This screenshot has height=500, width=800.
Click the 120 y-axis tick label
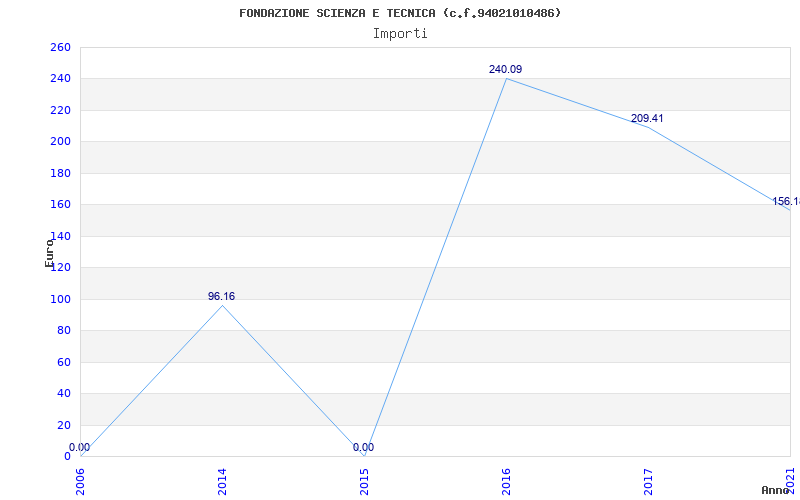pos(60,267)
